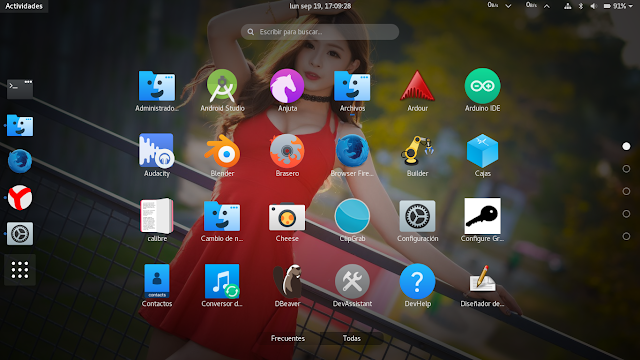Launch Android Studio
Viewport: 640px width, 360px height.
222,91
